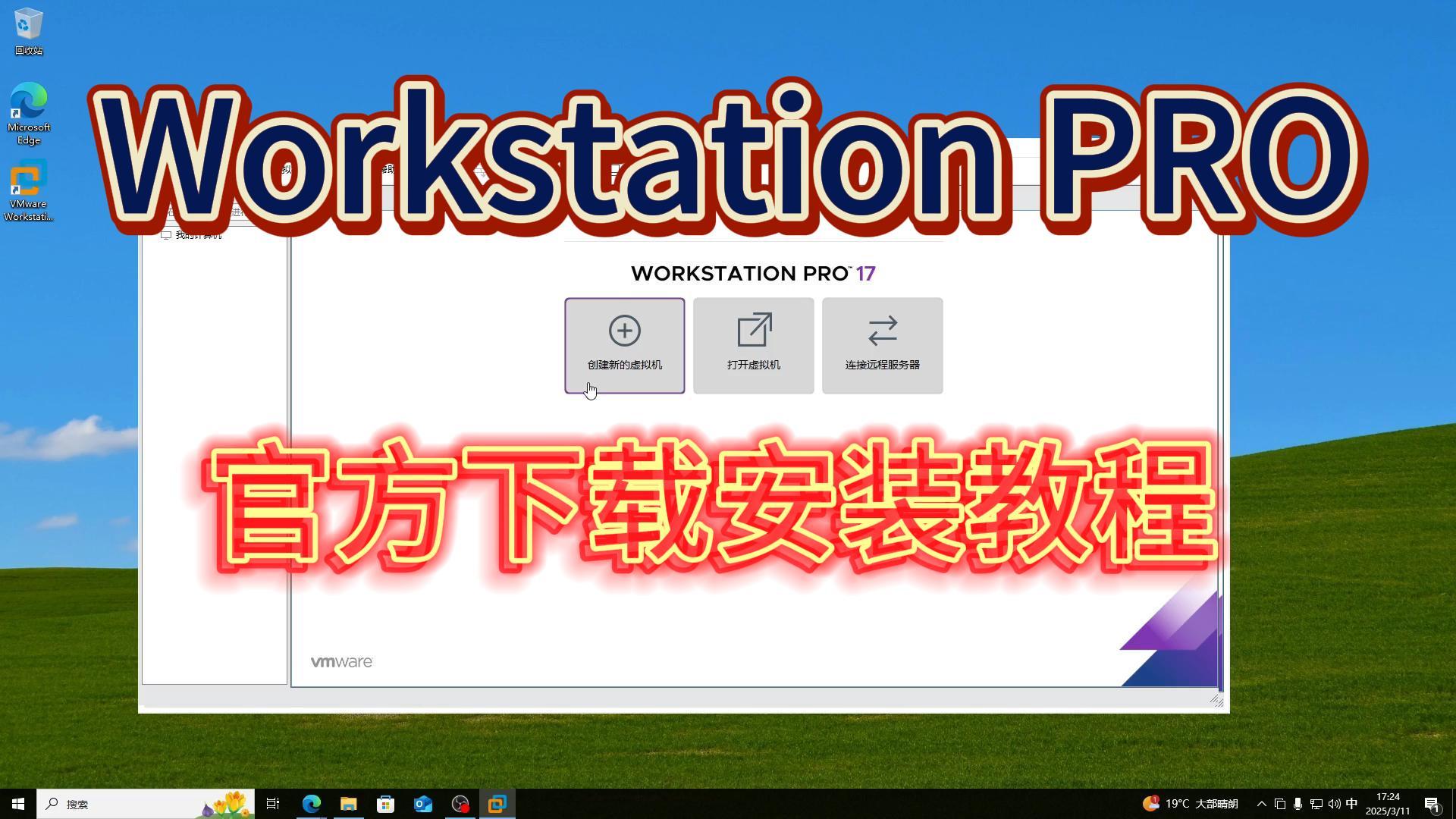Open Microsoft Store from the taskbar
1456x819 pixels.
pos(386,804)
